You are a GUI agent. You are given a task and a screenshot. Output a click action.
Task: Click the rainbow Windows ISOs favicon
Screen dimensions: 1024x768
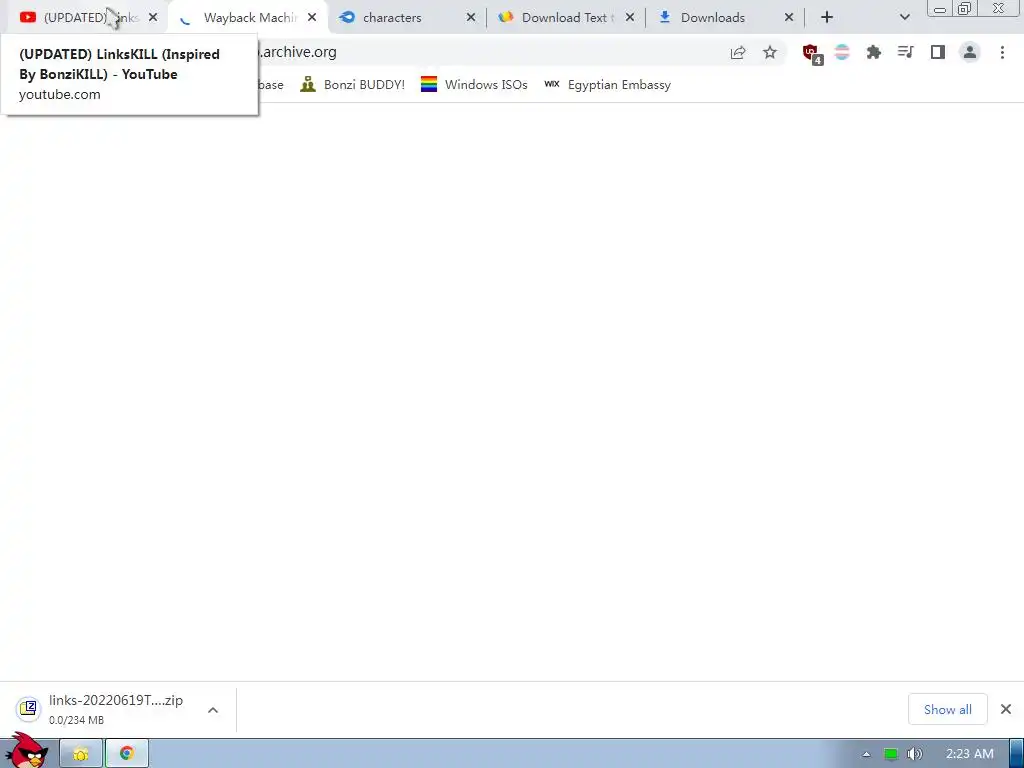pos(428,84)
